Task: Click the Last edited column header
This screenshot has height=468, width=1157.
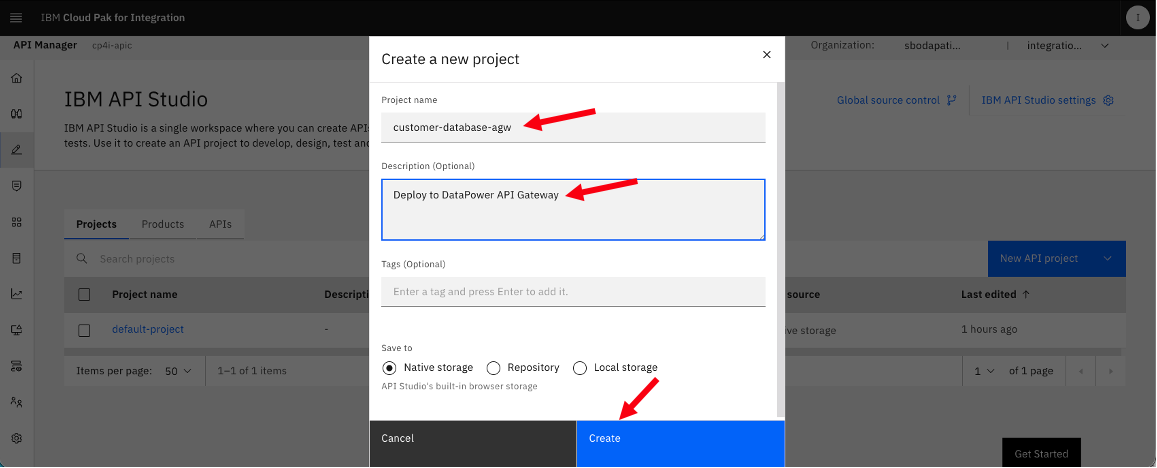Action: click(x=988, y=295)
